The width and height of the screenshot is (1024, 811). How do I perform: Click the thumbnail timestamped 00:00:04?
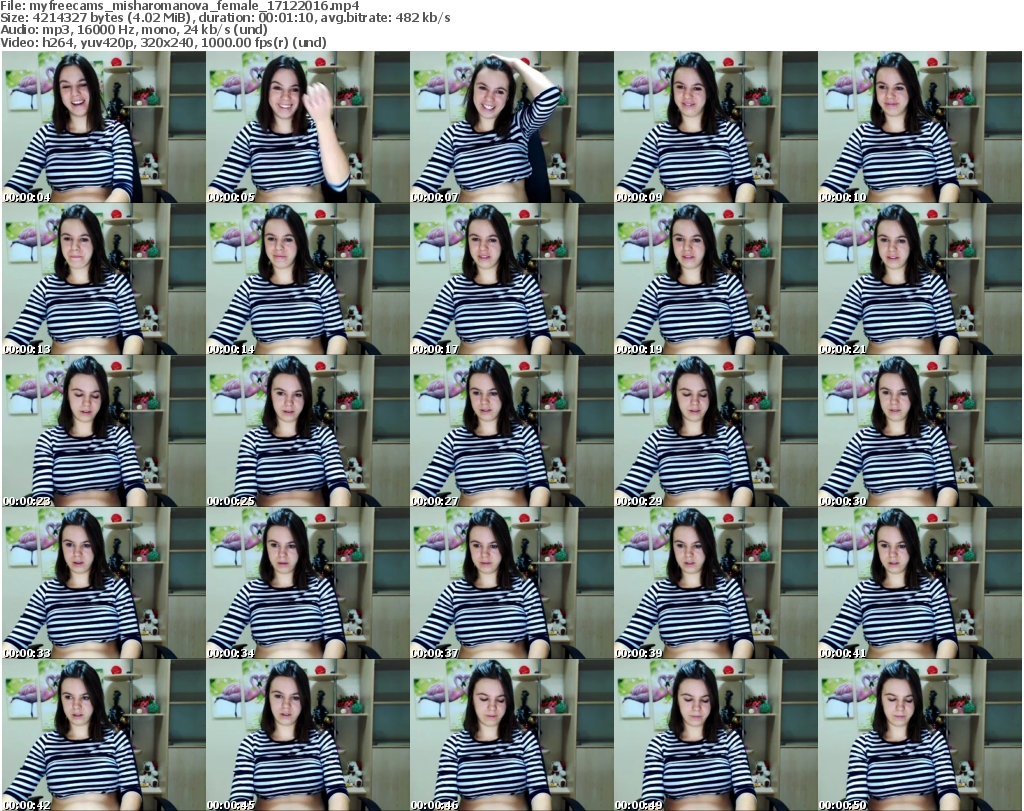[x=103, y=128]
